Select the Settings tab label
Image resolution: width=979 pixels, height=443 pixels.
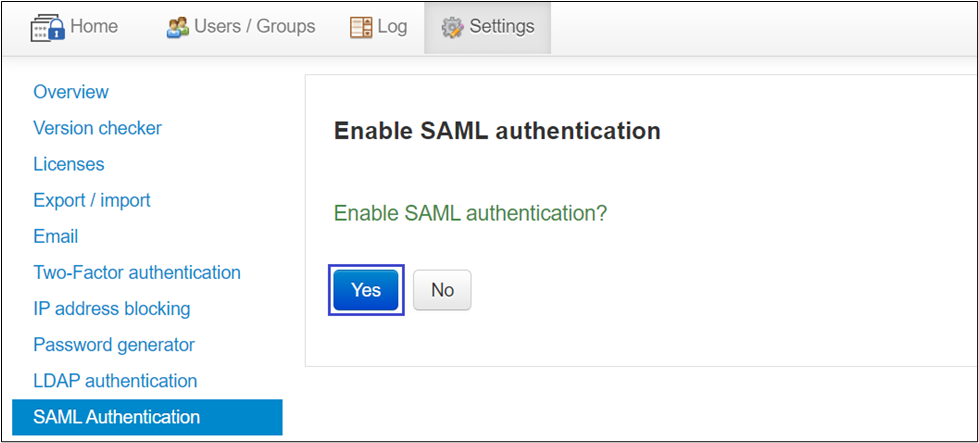[502, 27]
